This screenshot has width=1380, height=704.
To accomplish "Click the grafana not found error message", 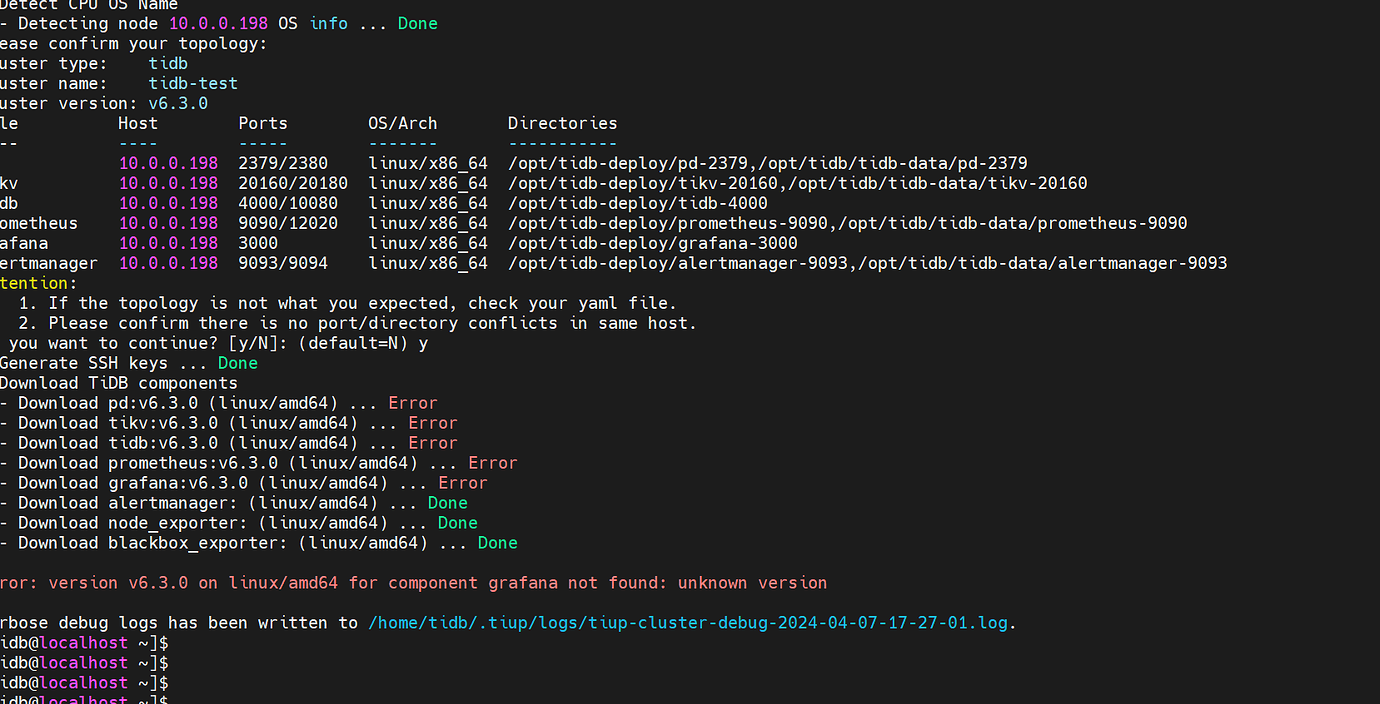I will tap(414, 583).
